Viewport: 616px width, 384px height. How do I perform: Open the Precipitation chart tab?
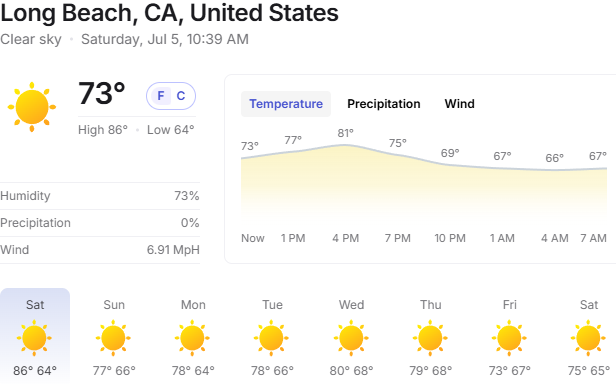pos(384,104)
